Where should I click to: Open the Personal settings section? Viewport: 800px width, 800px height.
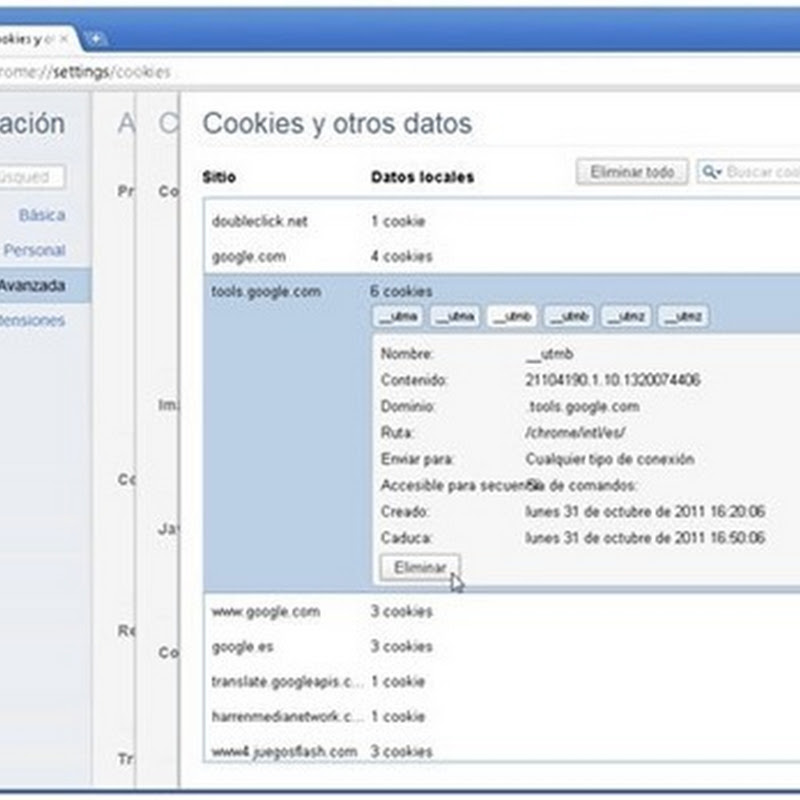pyautogui.click(x=35, y=250)
